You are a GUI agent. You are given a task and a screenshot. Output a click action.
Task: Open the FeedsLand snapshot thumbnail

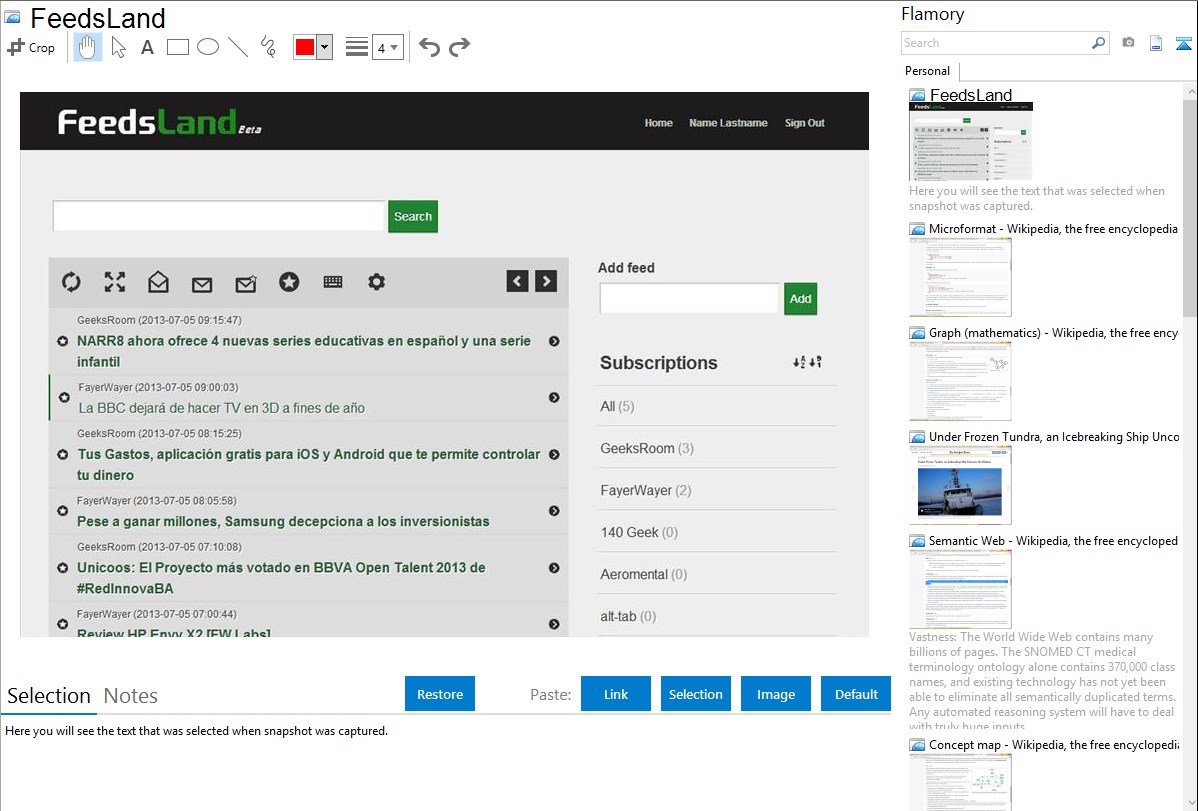click(970, 141)
